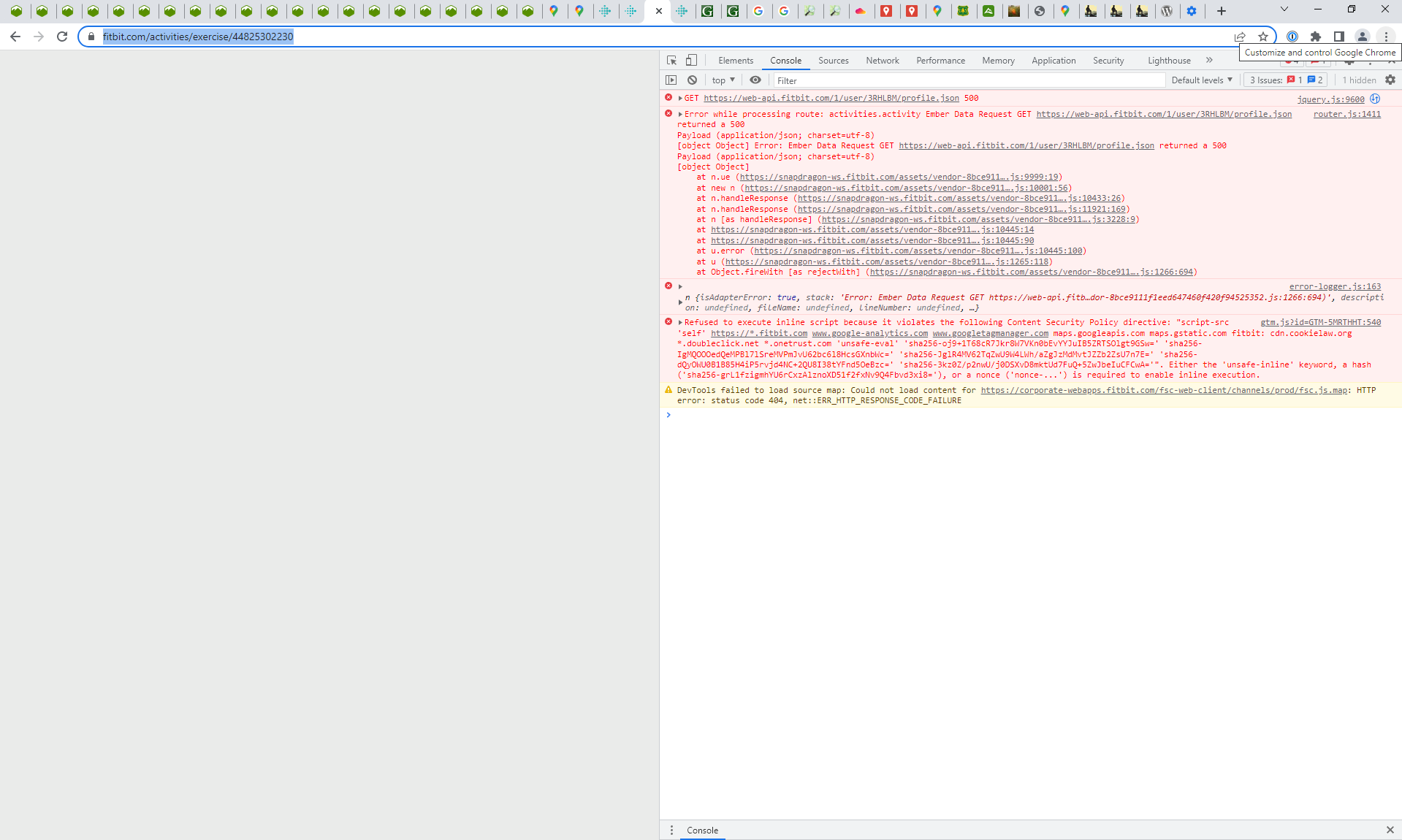Open the tab search dropdown arrow
1402x840 pixels.
tap(1284, 9)
